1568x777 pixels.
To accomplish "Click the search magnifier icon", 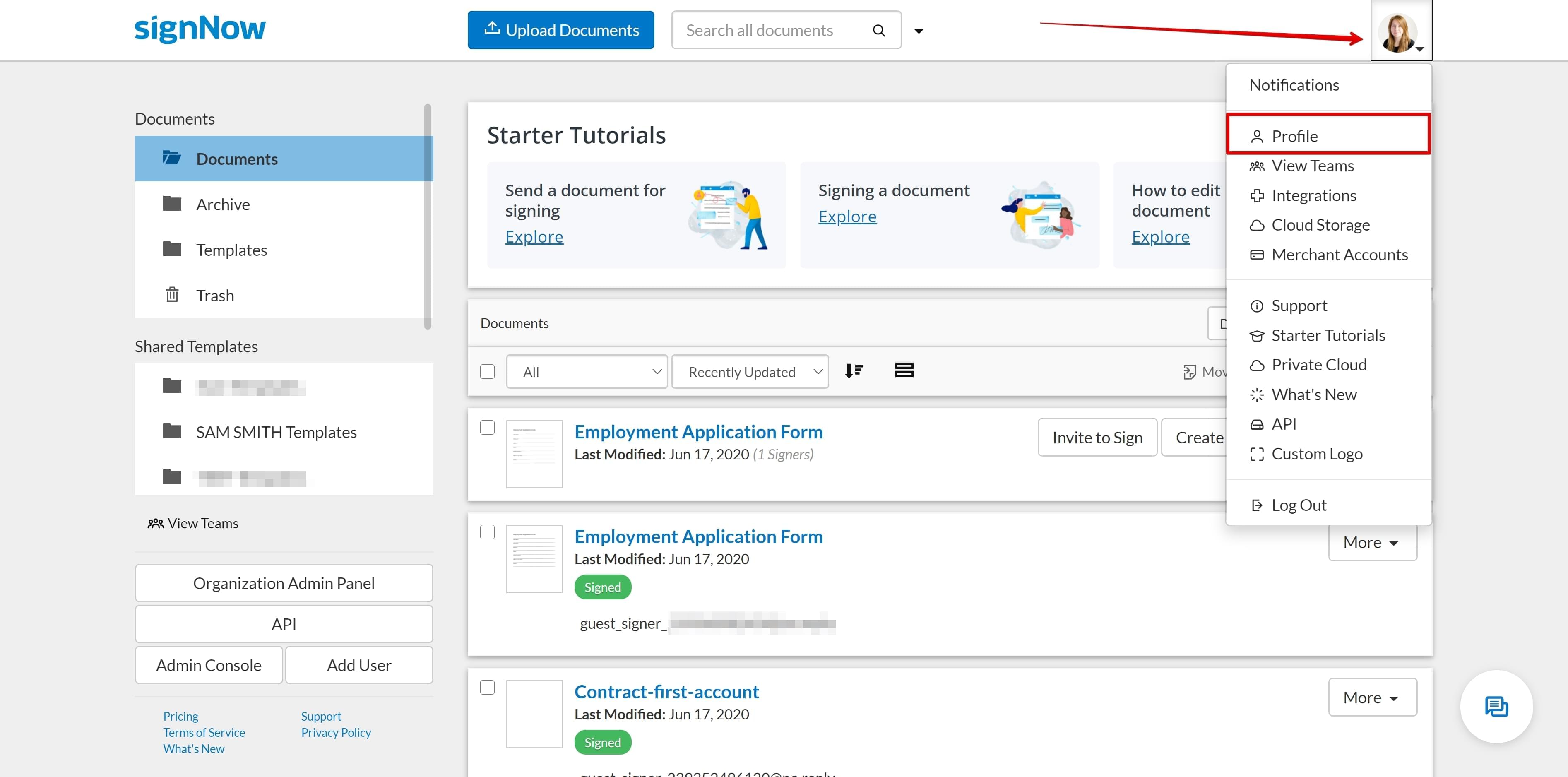I will tap(878, 31).
